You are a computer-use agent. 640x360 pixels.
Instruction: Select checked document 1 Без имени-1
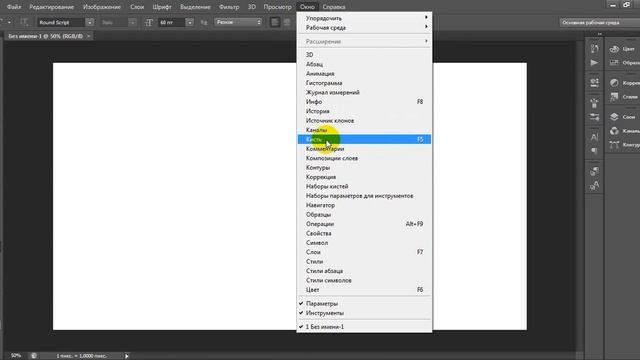pyautogui.click(x=364, y=327)
